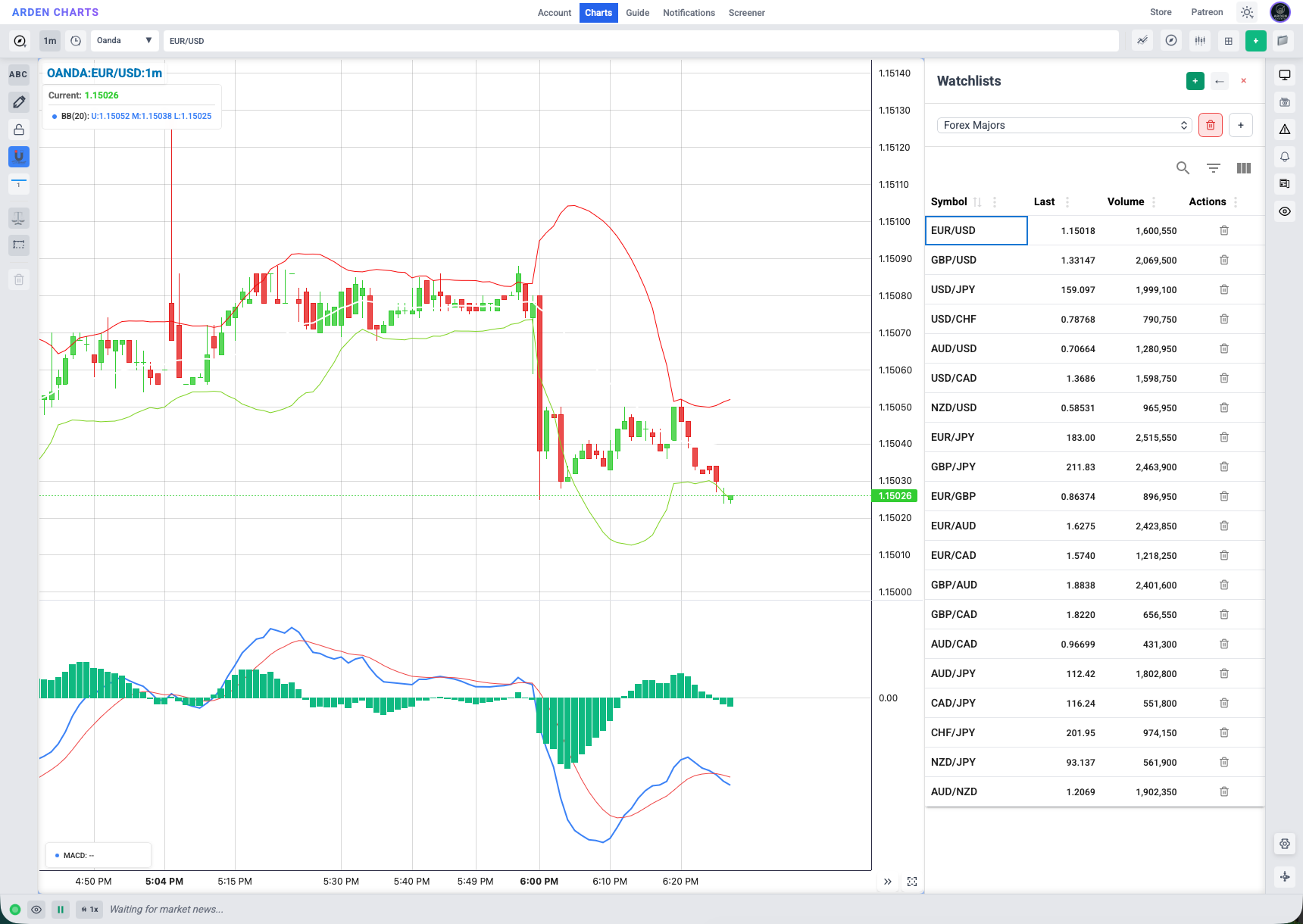Expand the chart timeframe clock menu

tap(75, 40)
